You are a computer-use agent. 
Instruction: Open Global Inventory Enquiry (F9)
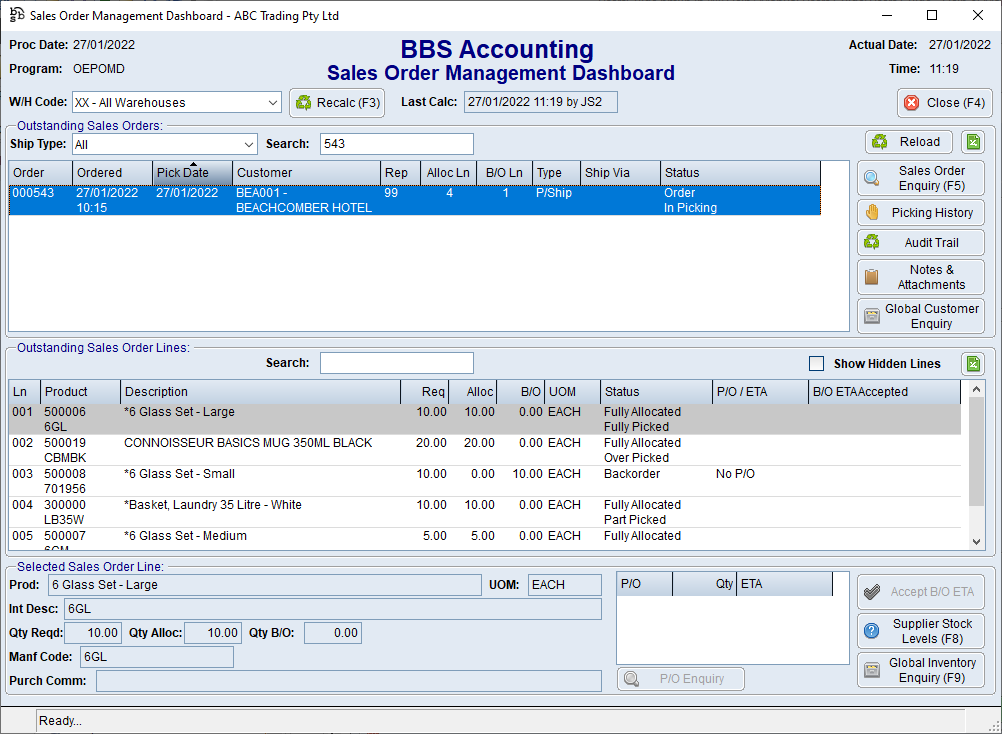coord(920,669)
